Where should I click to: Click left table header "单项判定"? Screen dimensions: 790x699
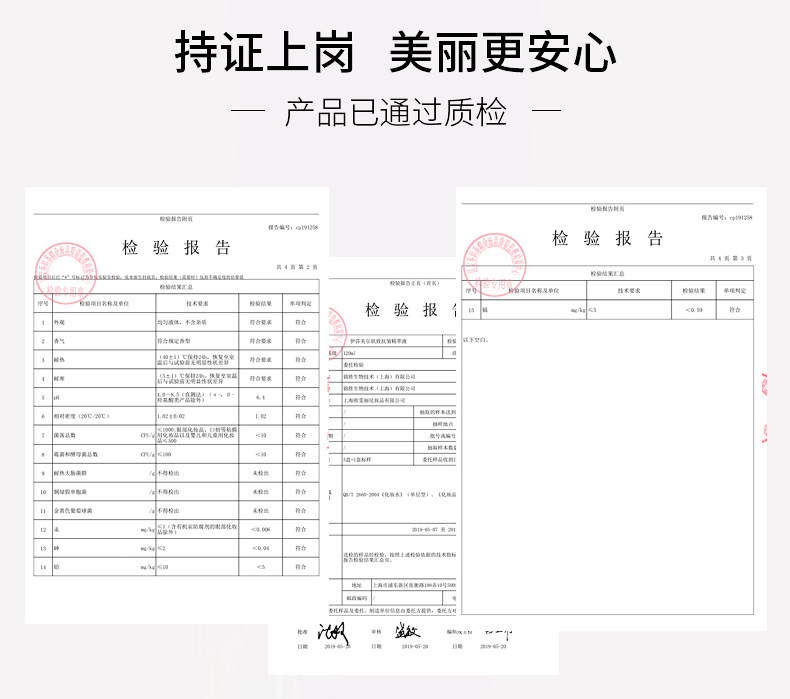[301, 303]
